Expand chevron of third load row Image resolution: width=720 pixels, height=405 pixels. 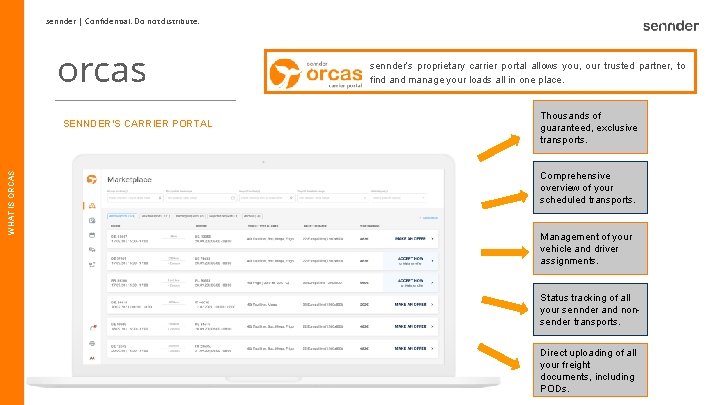433,282
